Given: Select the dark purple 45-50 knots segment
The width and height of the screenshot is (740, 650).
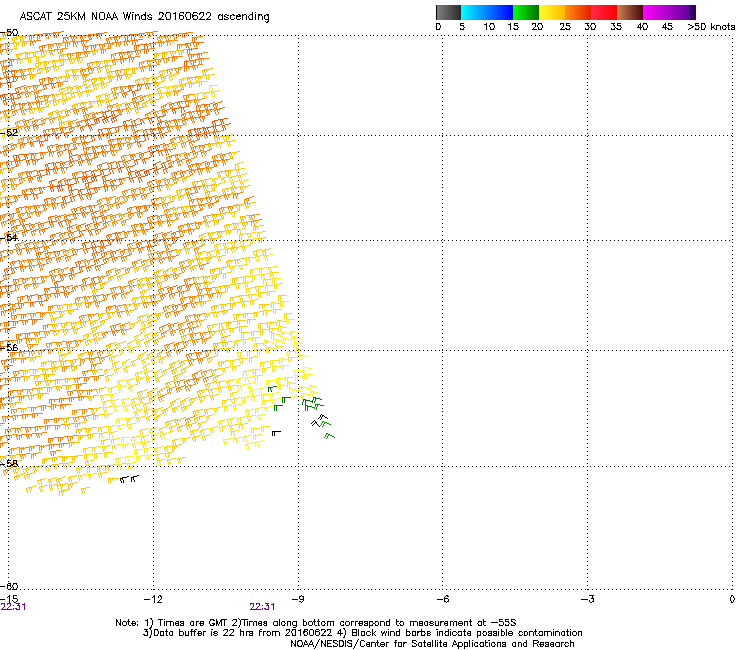Looking at the screenshot, I should tap(682, 12).
